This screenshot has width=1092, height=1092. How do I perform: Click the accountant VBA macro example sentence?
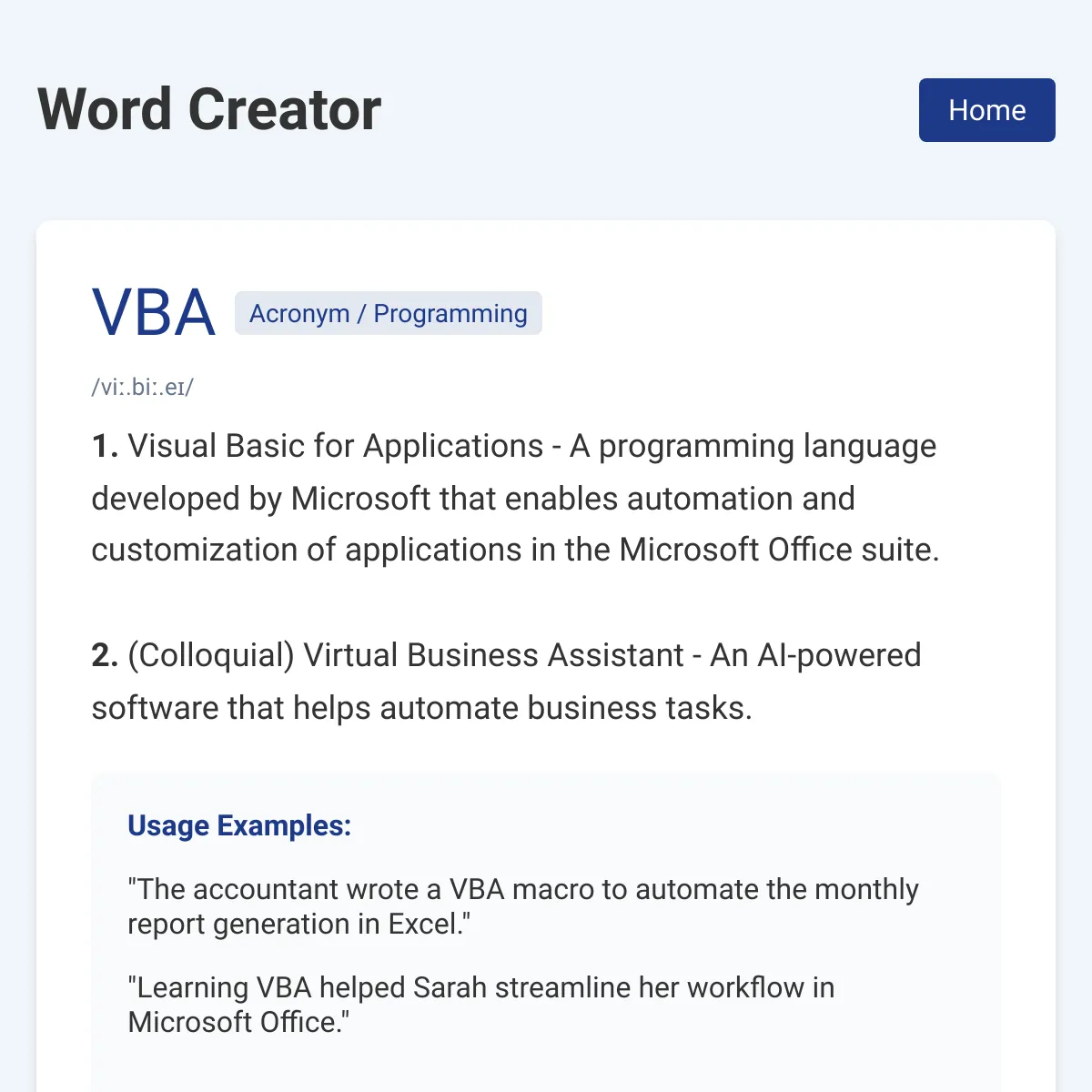click(x=523, y=906)
